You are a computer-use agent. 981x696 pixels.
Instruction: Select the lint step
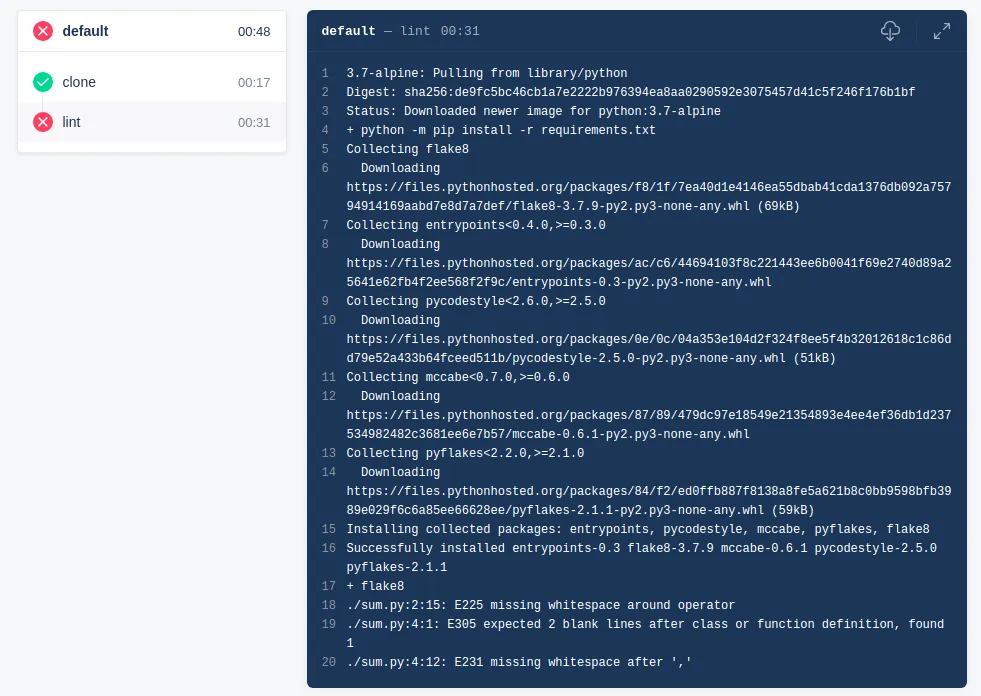[152, 122]
